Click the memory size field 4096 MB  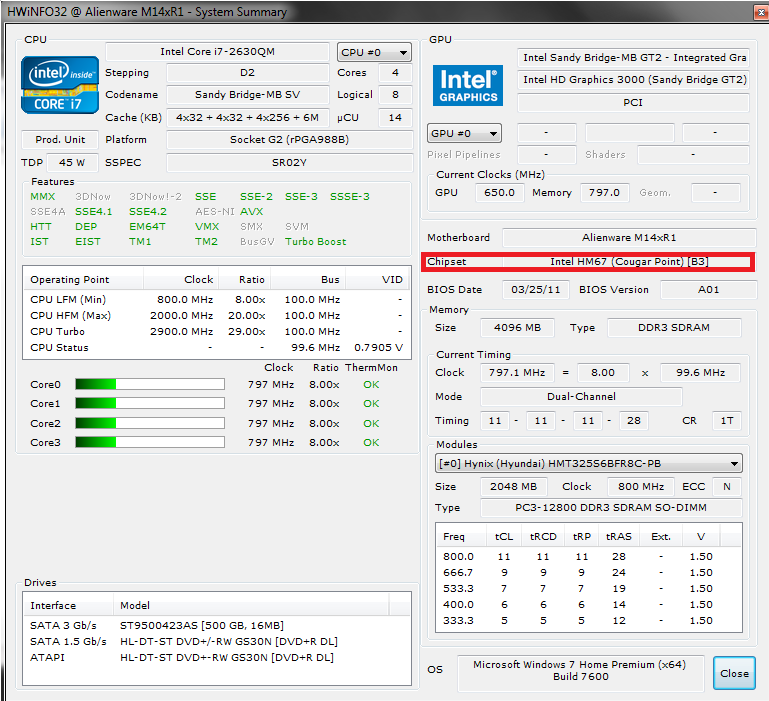click(517, 328)
